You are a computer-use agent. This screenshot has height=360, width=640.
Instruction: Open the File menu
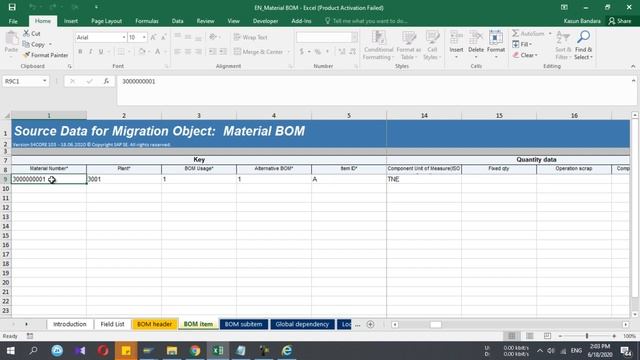pos(13,21)
